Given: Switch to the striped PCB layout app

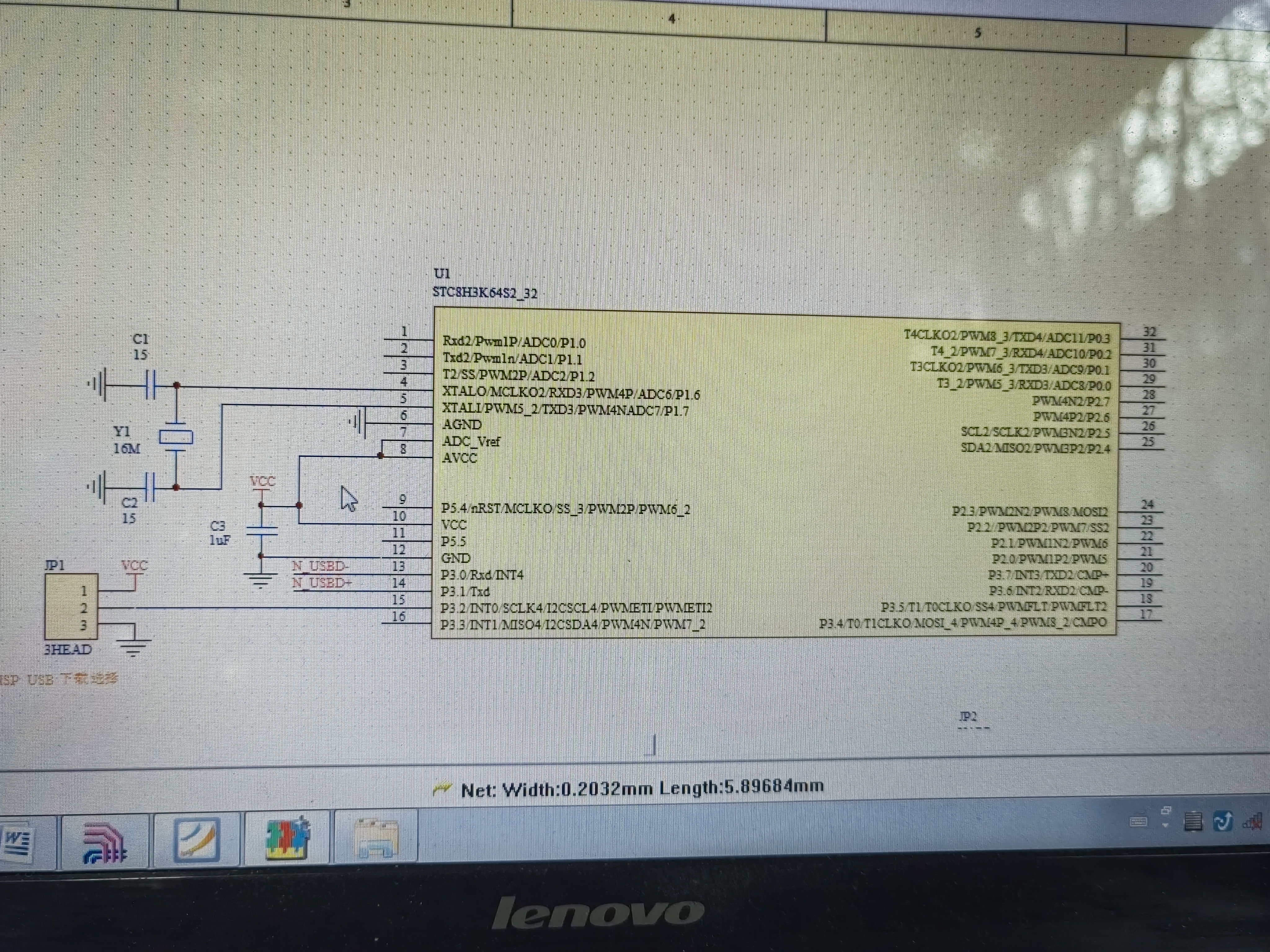Looking at the screenshot, I should point(104,842).
